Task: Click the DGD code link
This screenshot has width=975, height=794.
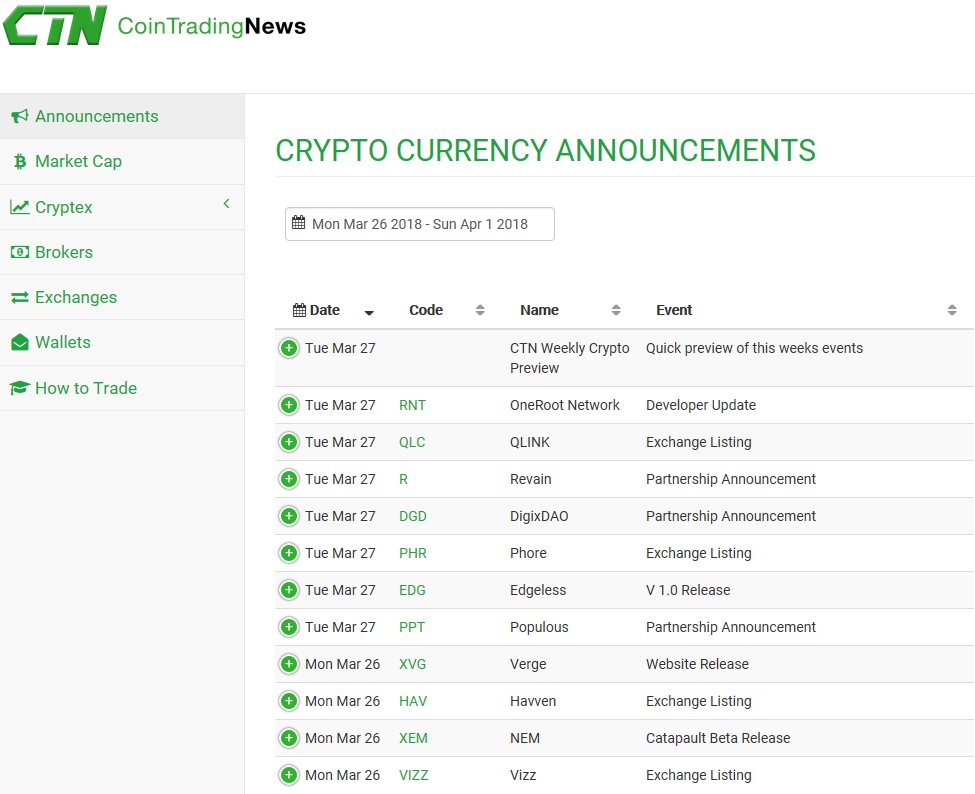Action: (413, 516)
